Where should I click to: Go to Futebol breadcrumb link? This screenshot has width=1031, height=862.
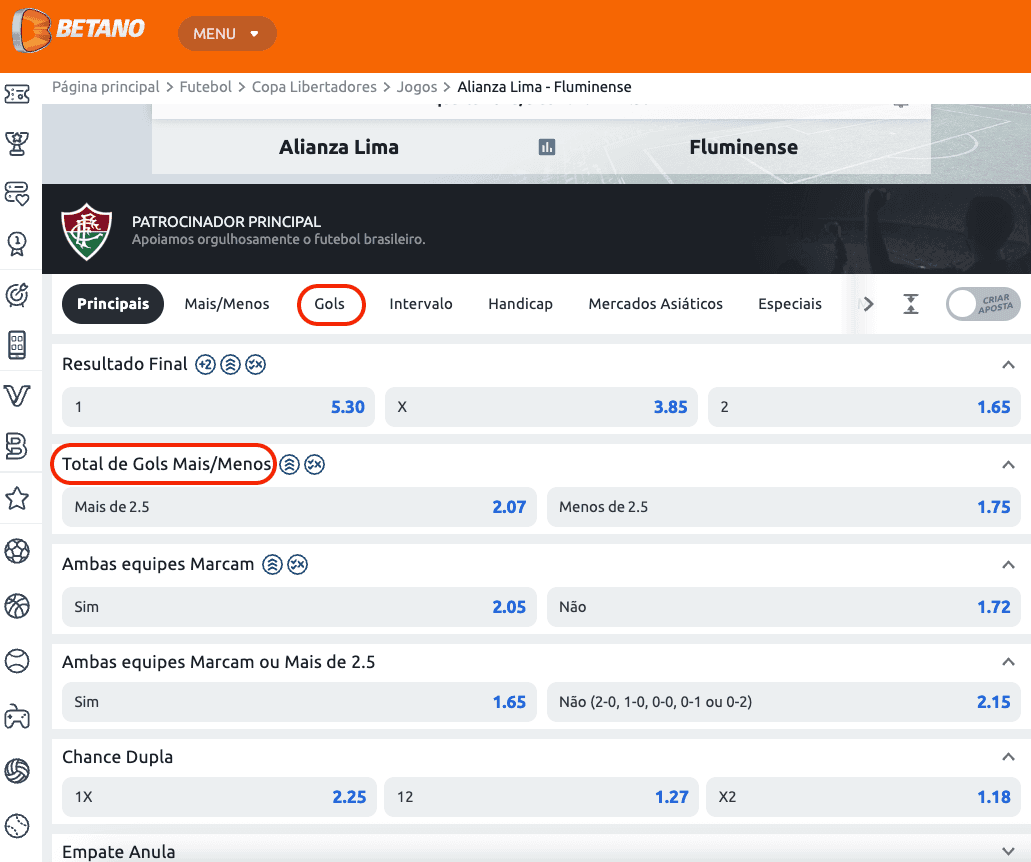pos(205,87)
